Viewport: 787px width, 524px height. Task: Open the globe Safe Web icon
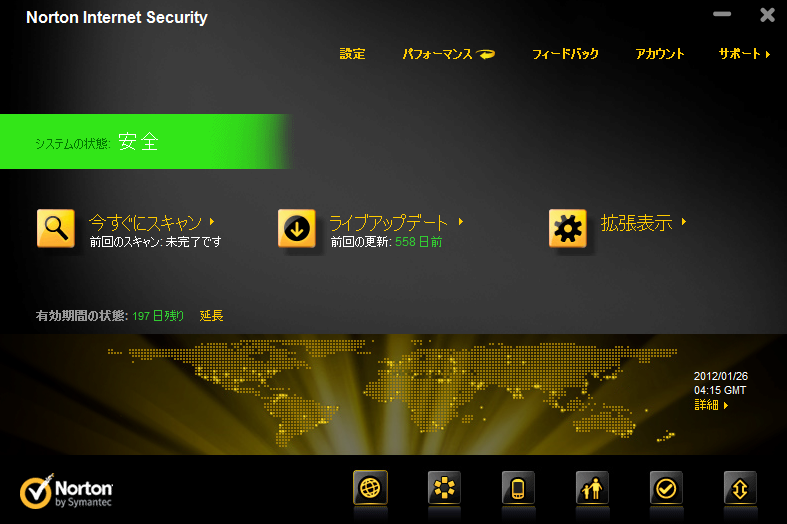tap(370, 487)
